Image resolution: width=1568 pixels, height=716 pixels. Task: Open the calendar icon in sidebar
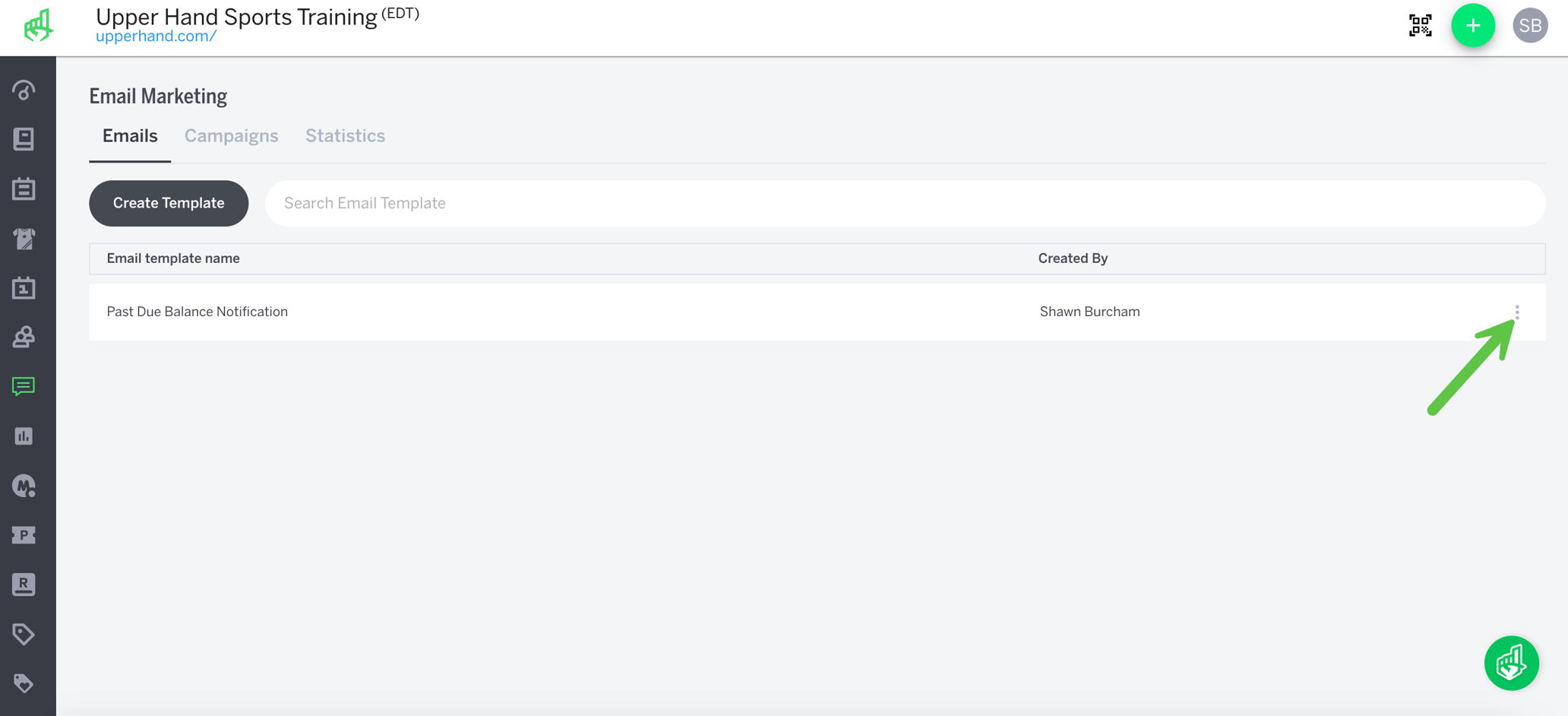pos(24,189)
